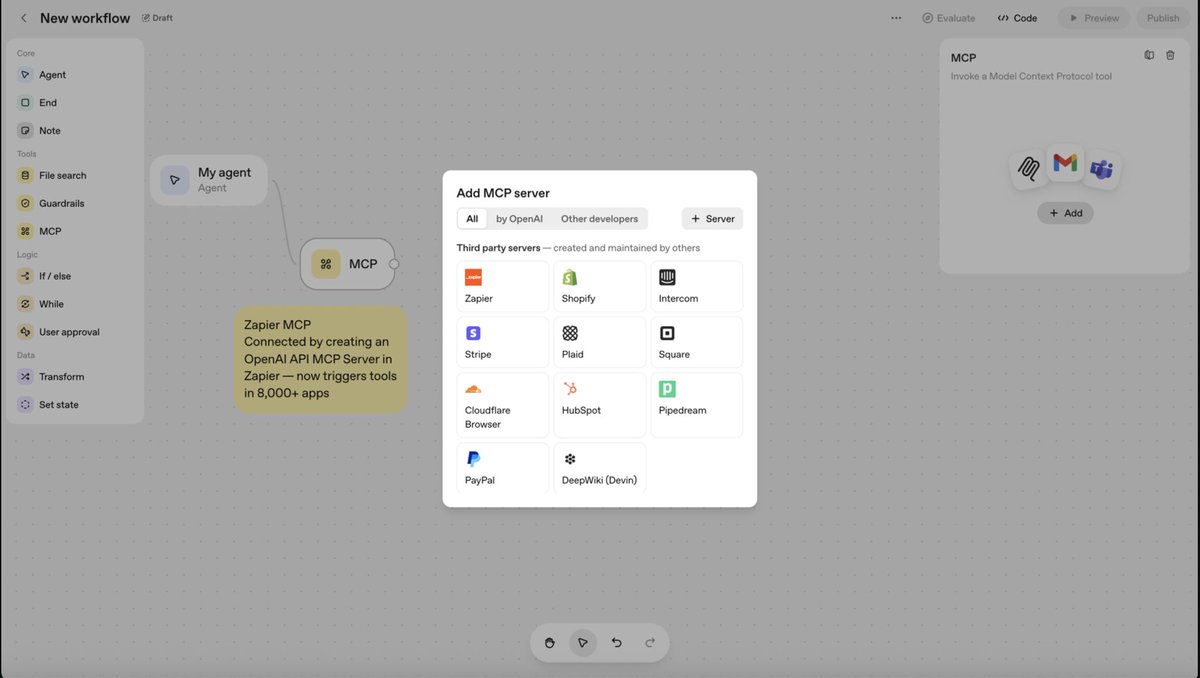Click the Gmail icon in MCP panel
The image size is (1200, 678).
click(1065, 162)
